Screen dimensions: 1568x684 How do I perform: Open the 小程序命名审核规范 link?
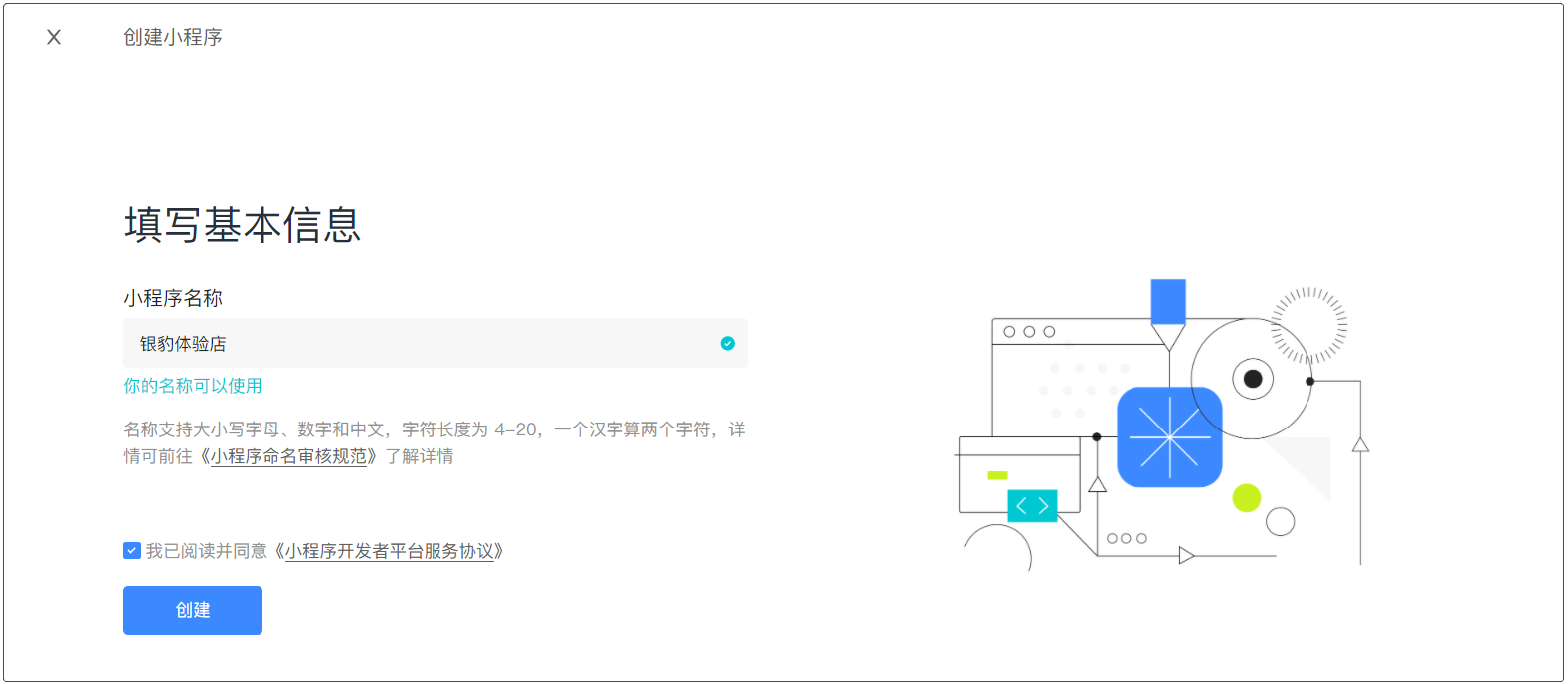[x=288, y=456]
